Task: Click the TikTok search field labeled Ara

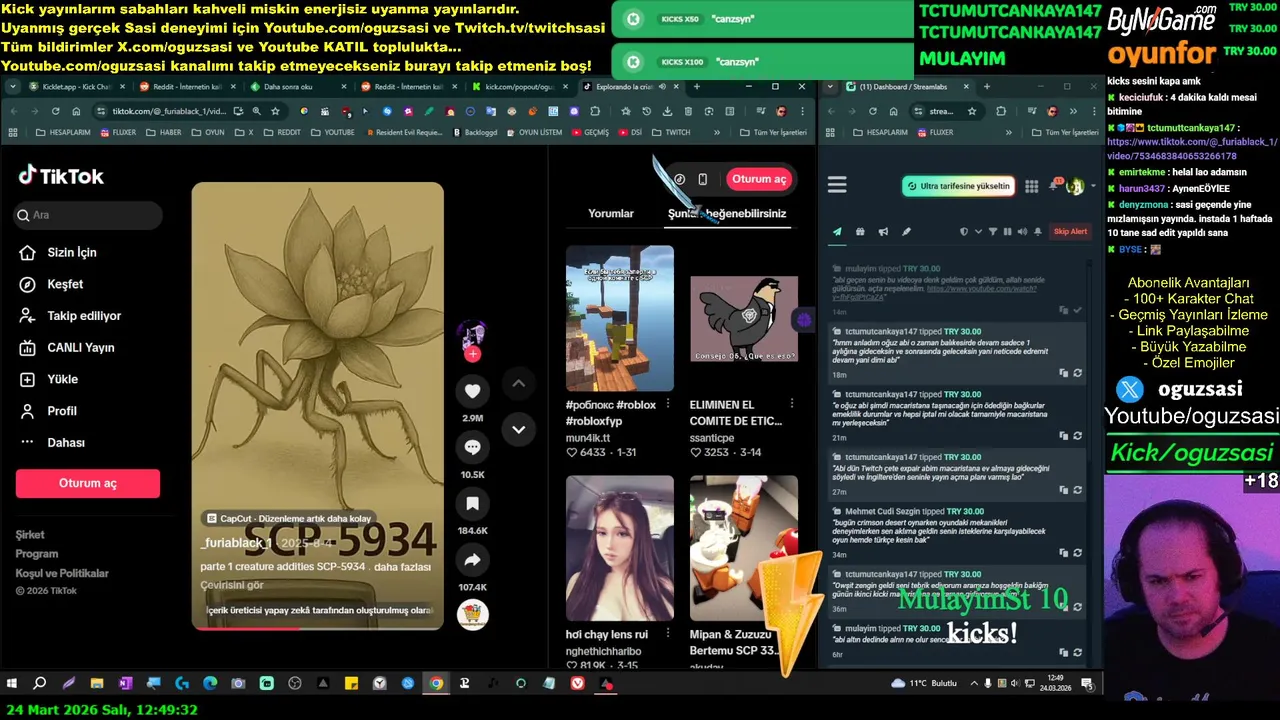Action: [88, 215]
